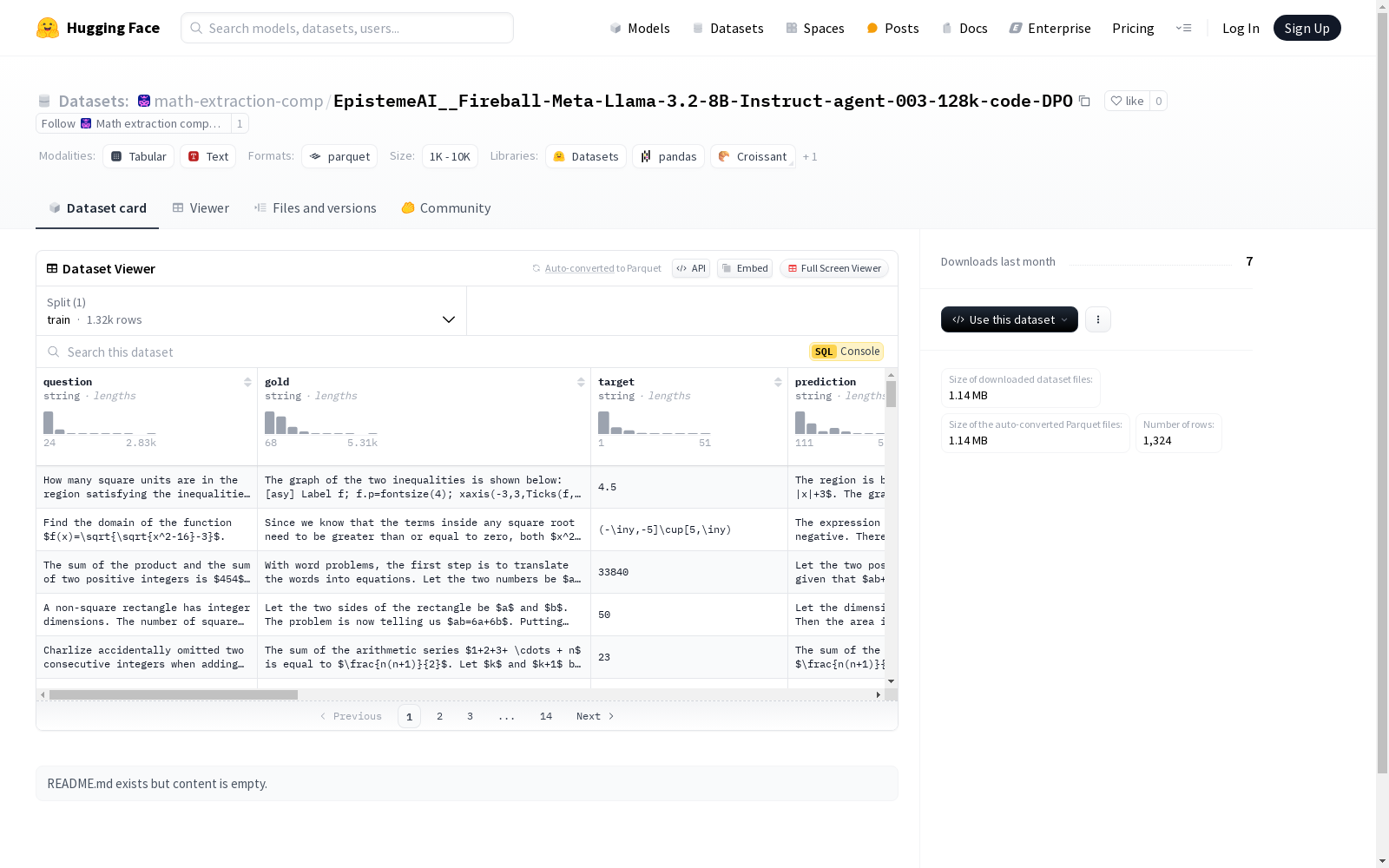Select parquet format tag
1389x868 pixels.
(339, 156)
